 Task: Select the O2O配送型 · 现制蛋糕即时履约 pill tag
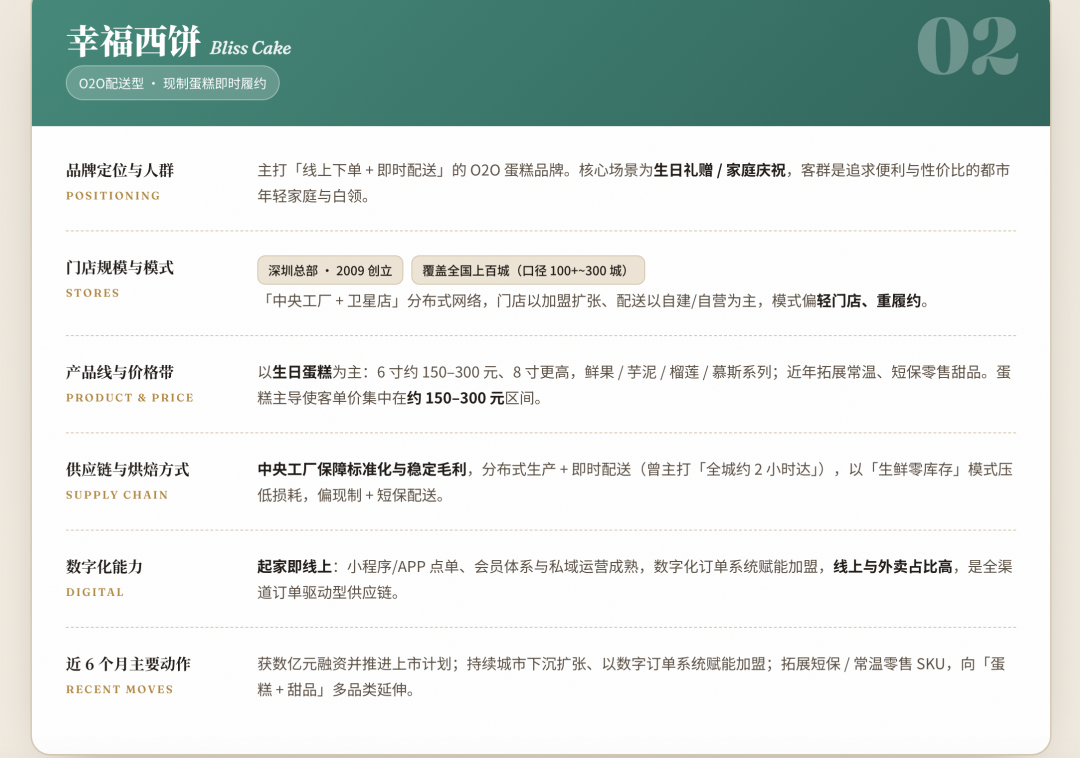coord(172,83)
